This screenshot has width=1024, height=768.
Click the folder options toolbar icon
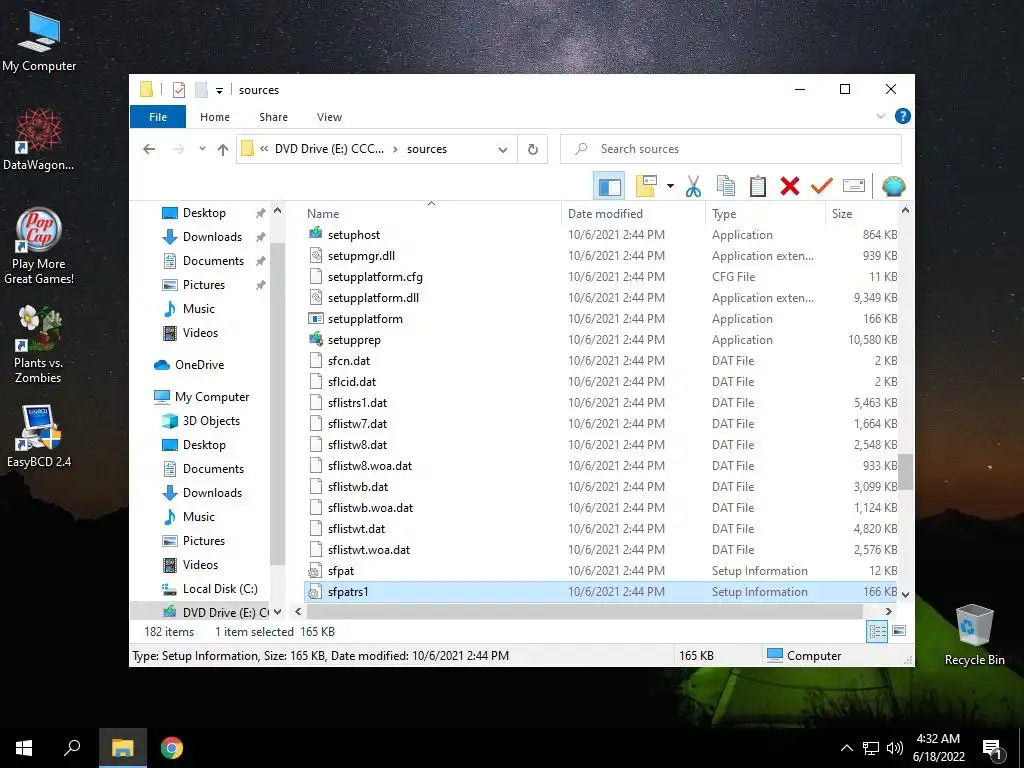tap(646, 187)
